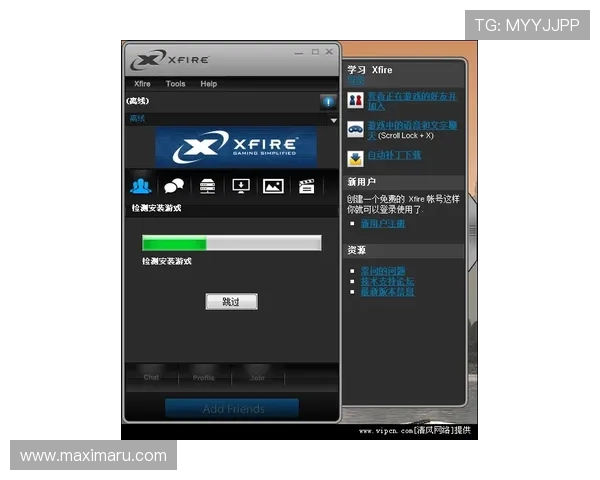Open the 自动补丁下载 link

(x=394, y=155)
